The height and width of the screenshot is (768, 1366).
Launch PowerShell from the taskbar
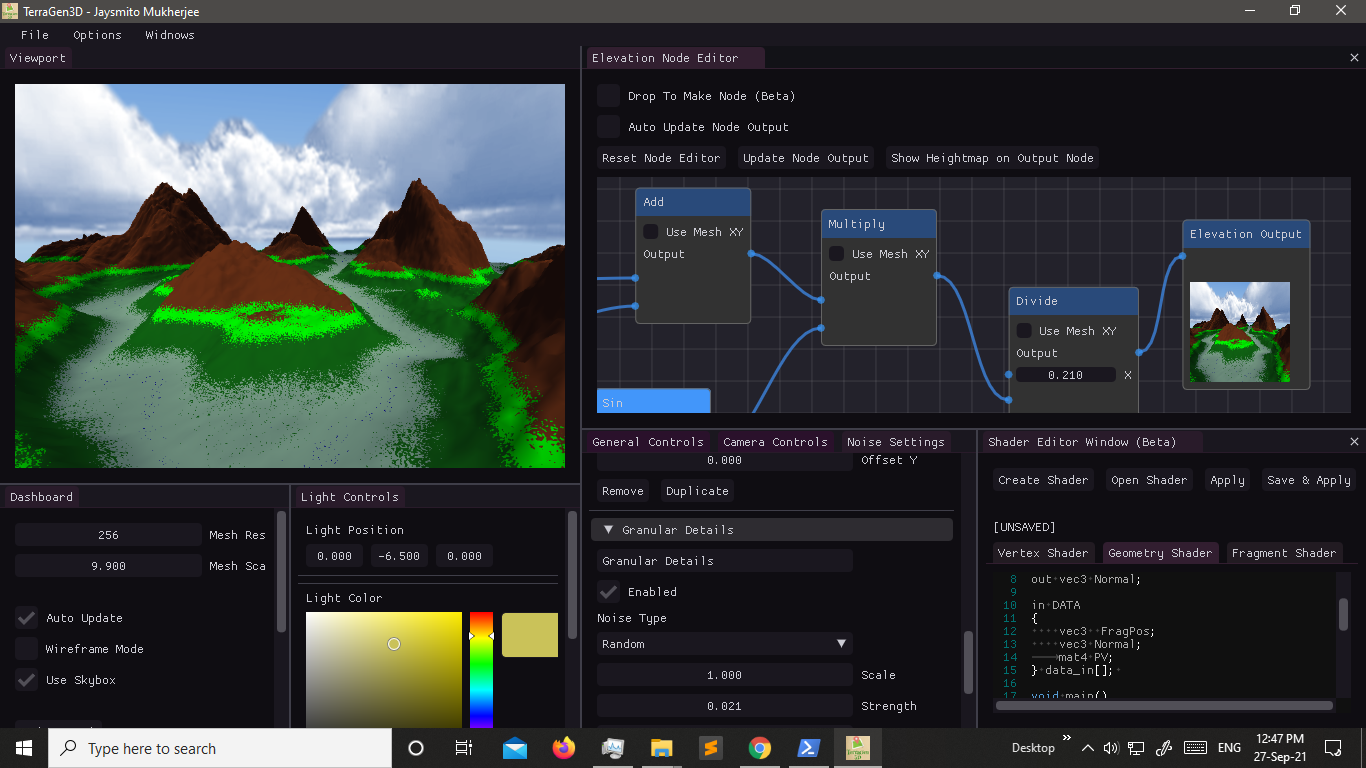(x=808, y=747)
